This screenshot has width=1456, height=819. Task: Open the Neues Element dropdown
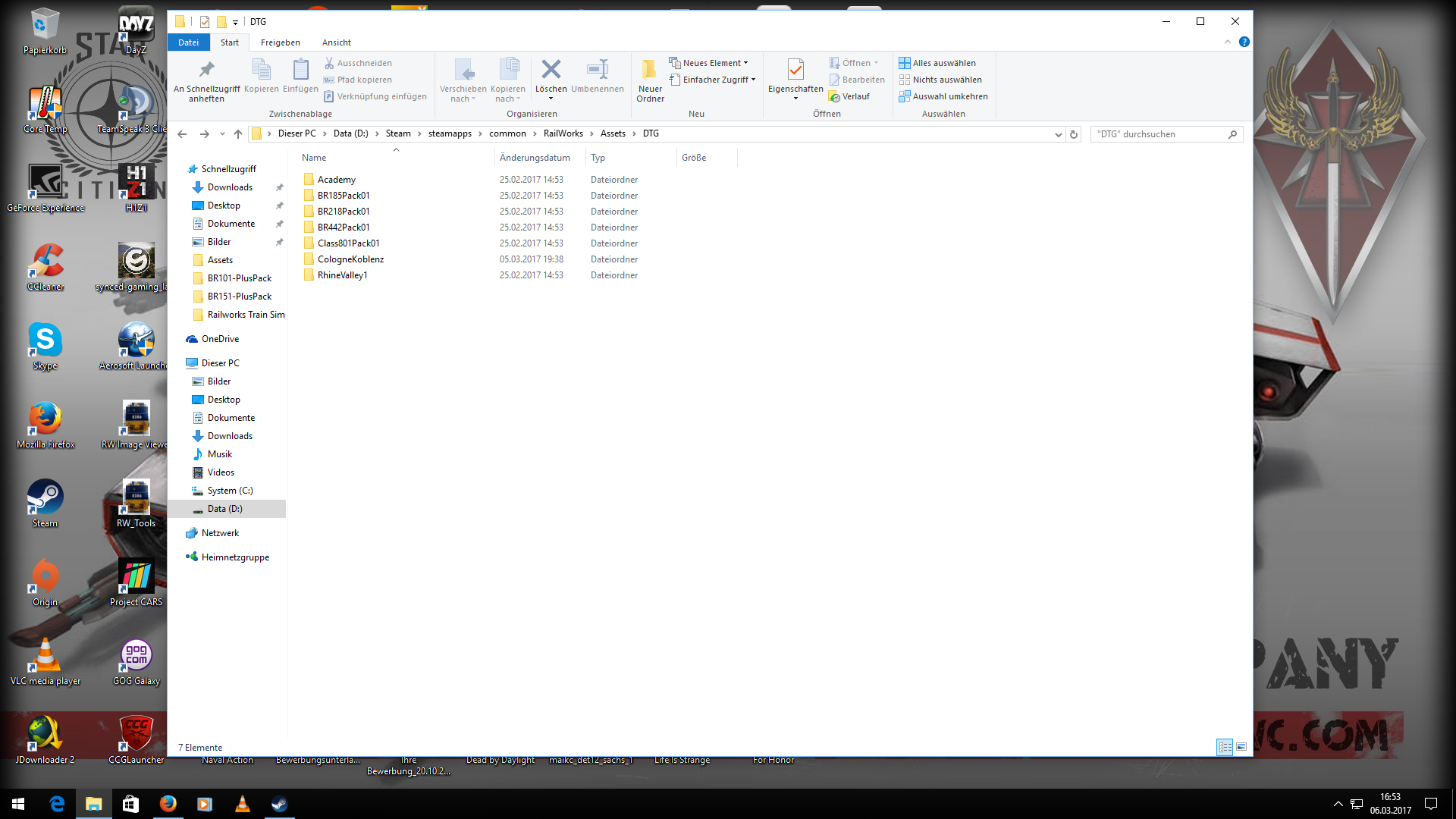[710, 63]
